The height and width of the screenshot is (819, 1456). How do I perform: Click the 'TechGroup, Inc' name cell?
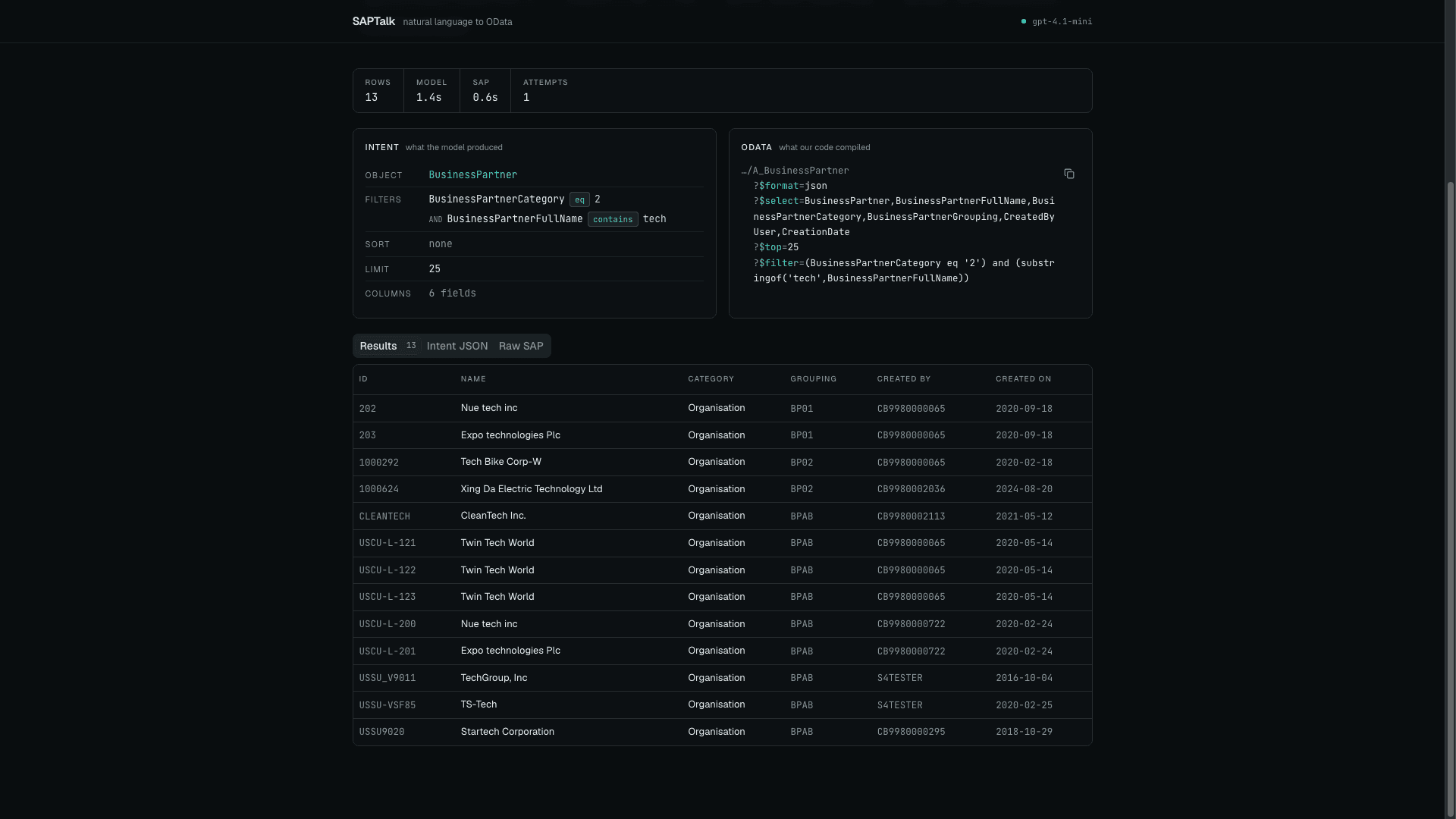point(494,678)
